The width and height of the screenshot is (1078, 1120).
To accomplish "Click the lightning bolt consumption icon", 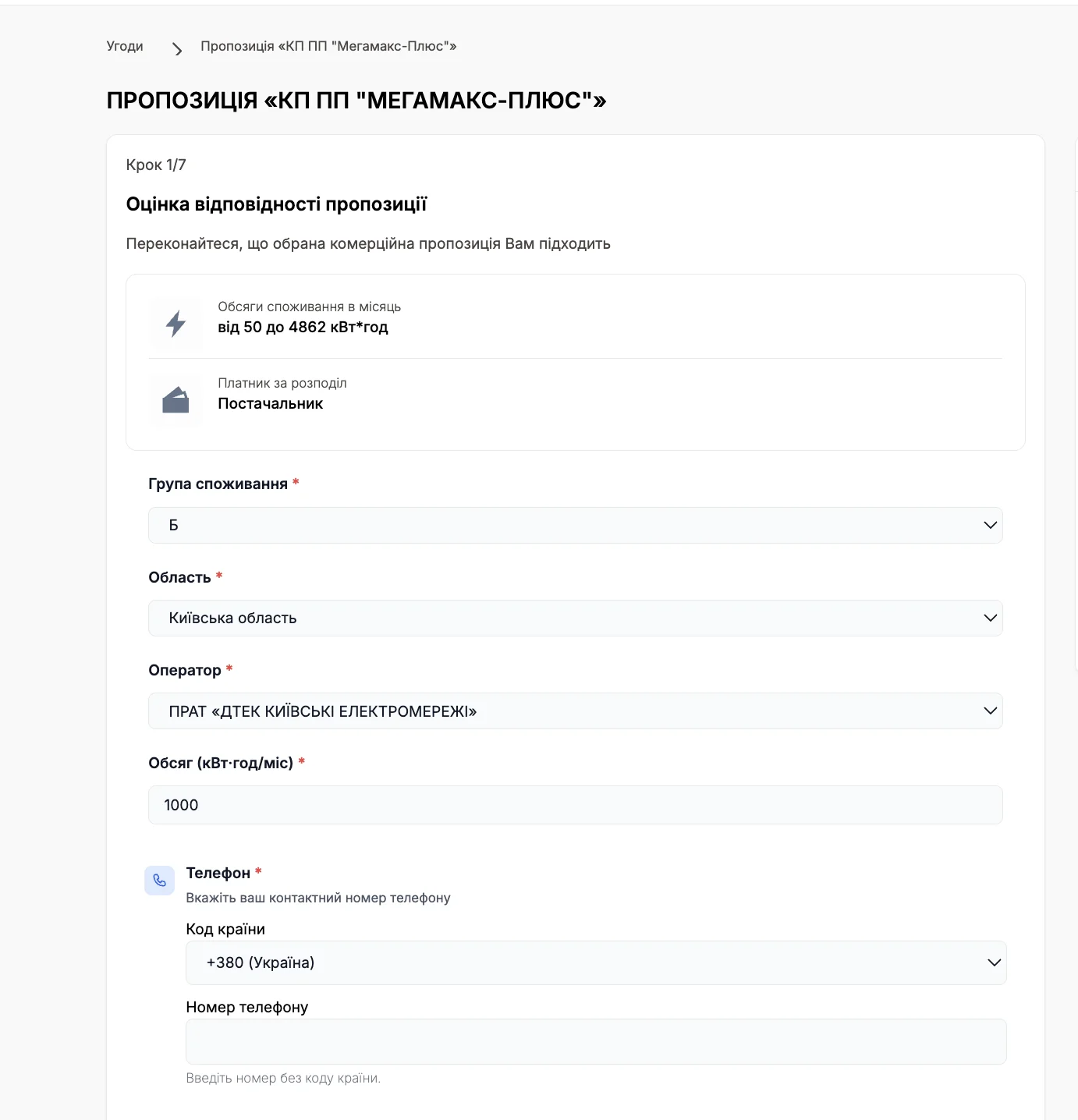I will 176,323.
